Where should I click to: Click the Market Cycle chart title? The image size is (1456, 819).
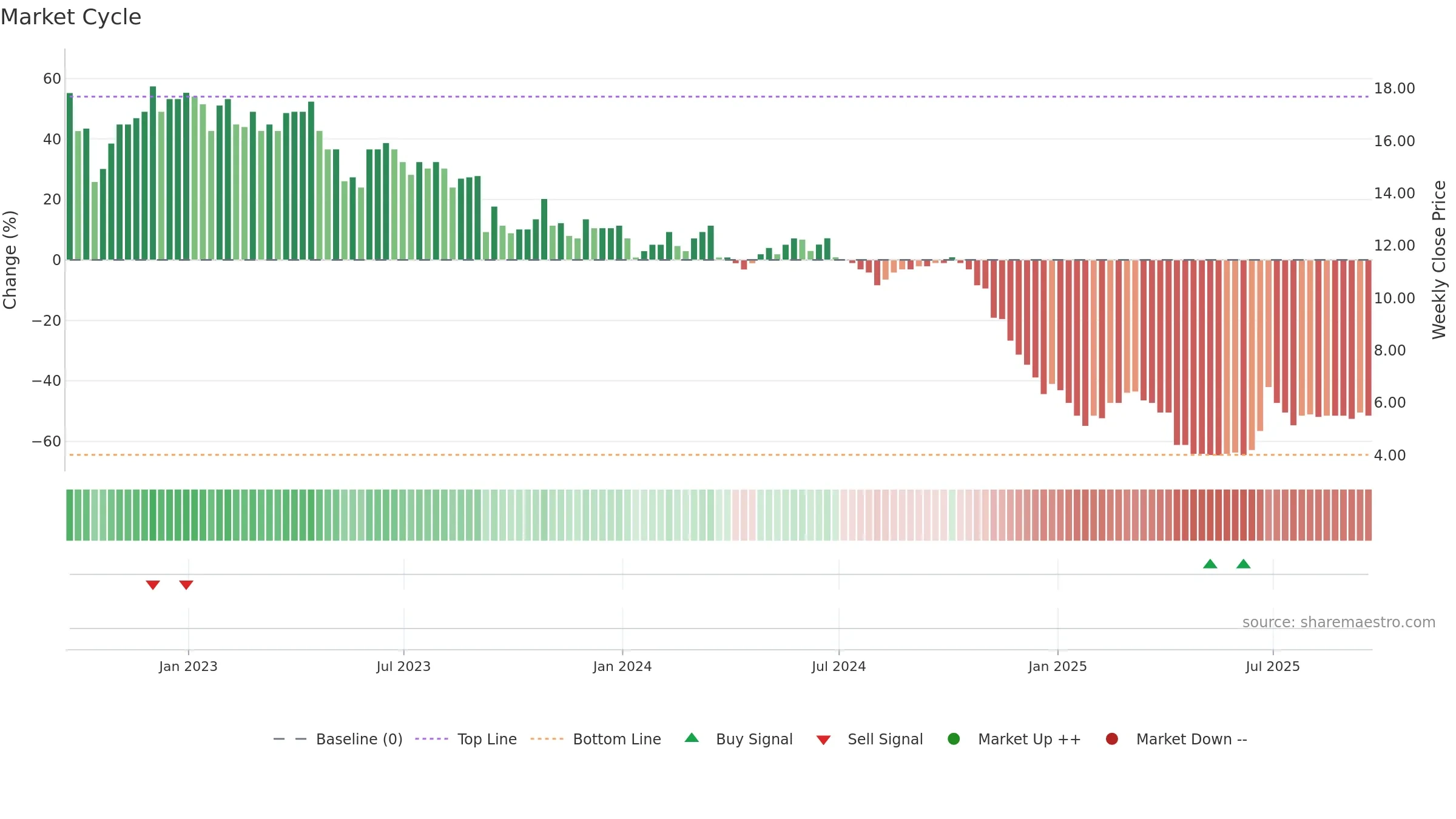71,17
